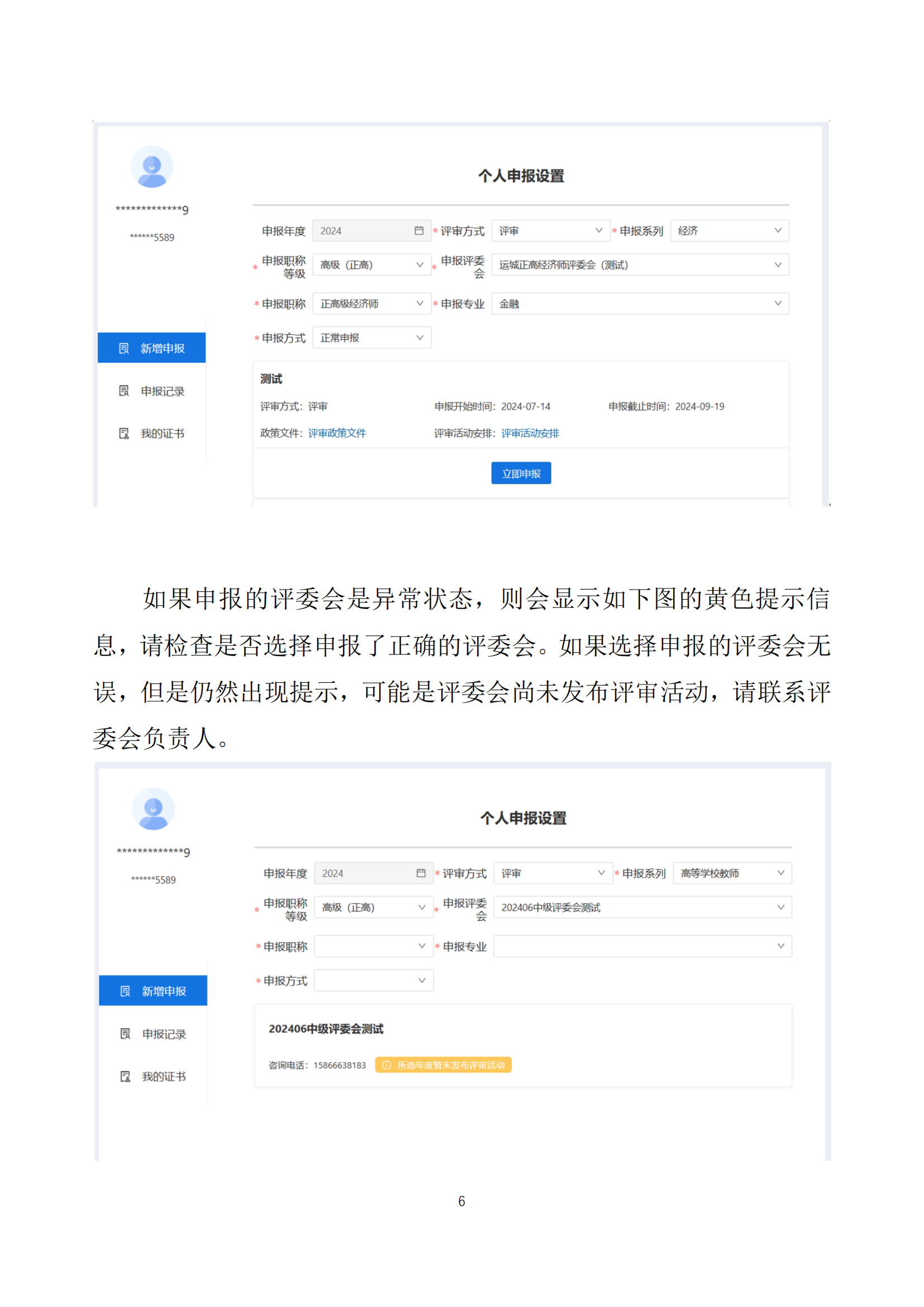The height and width of the screenshot is (1307, 924).
Task: Click the user avatar in the top screenshot
Action: pyautogui.click(x=152, y=167)
